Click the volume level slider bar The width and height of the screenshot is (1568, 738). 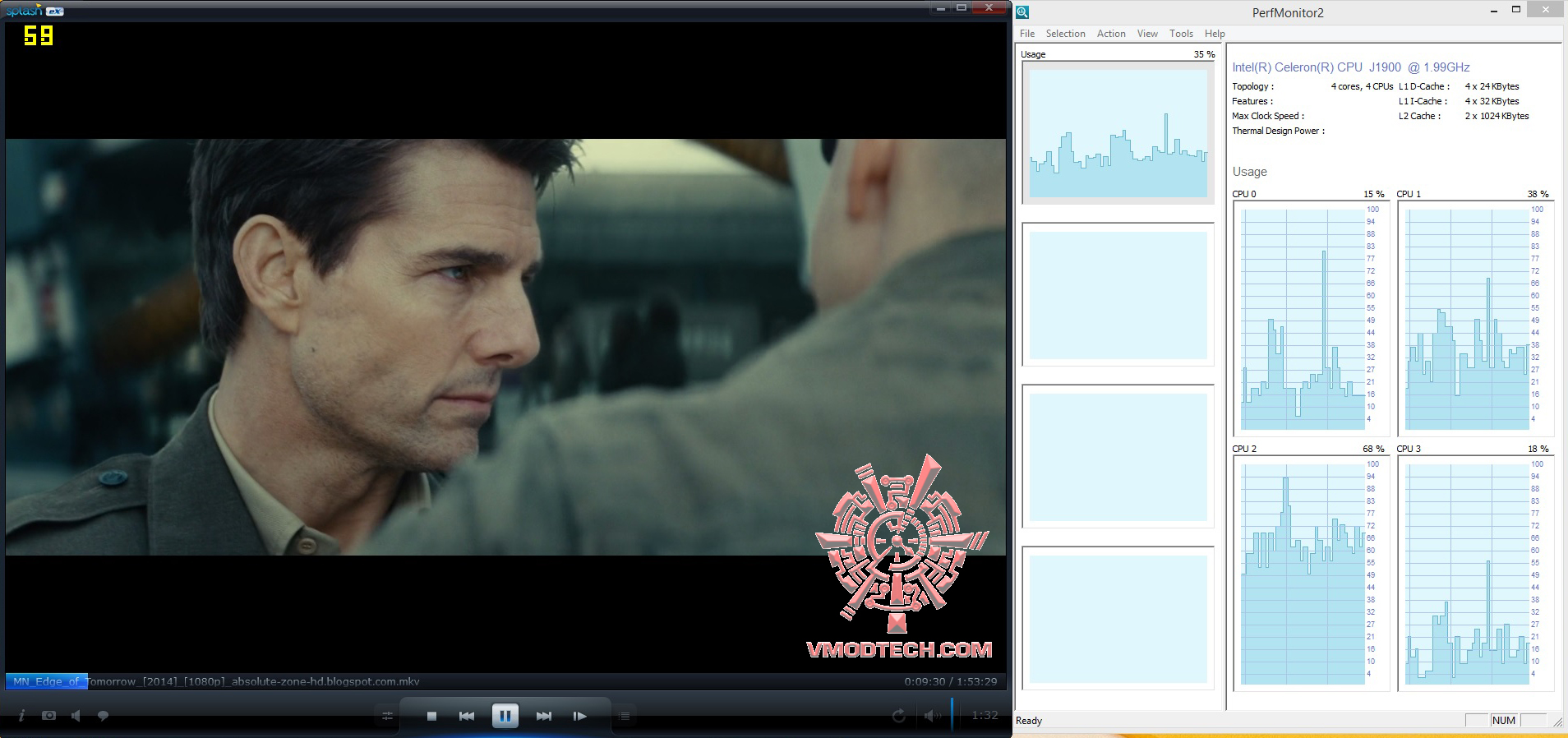point(952,713)
